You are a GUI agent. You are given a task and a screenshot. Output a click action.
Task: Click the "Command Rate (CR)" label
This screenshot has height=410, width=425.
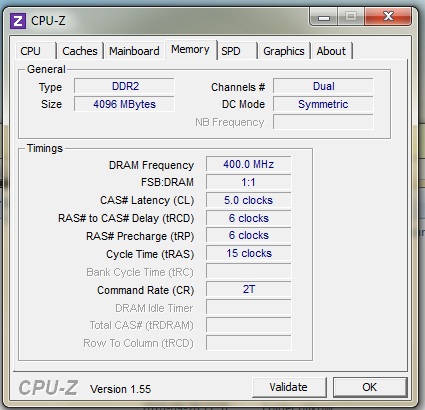(x=145, y=290)
